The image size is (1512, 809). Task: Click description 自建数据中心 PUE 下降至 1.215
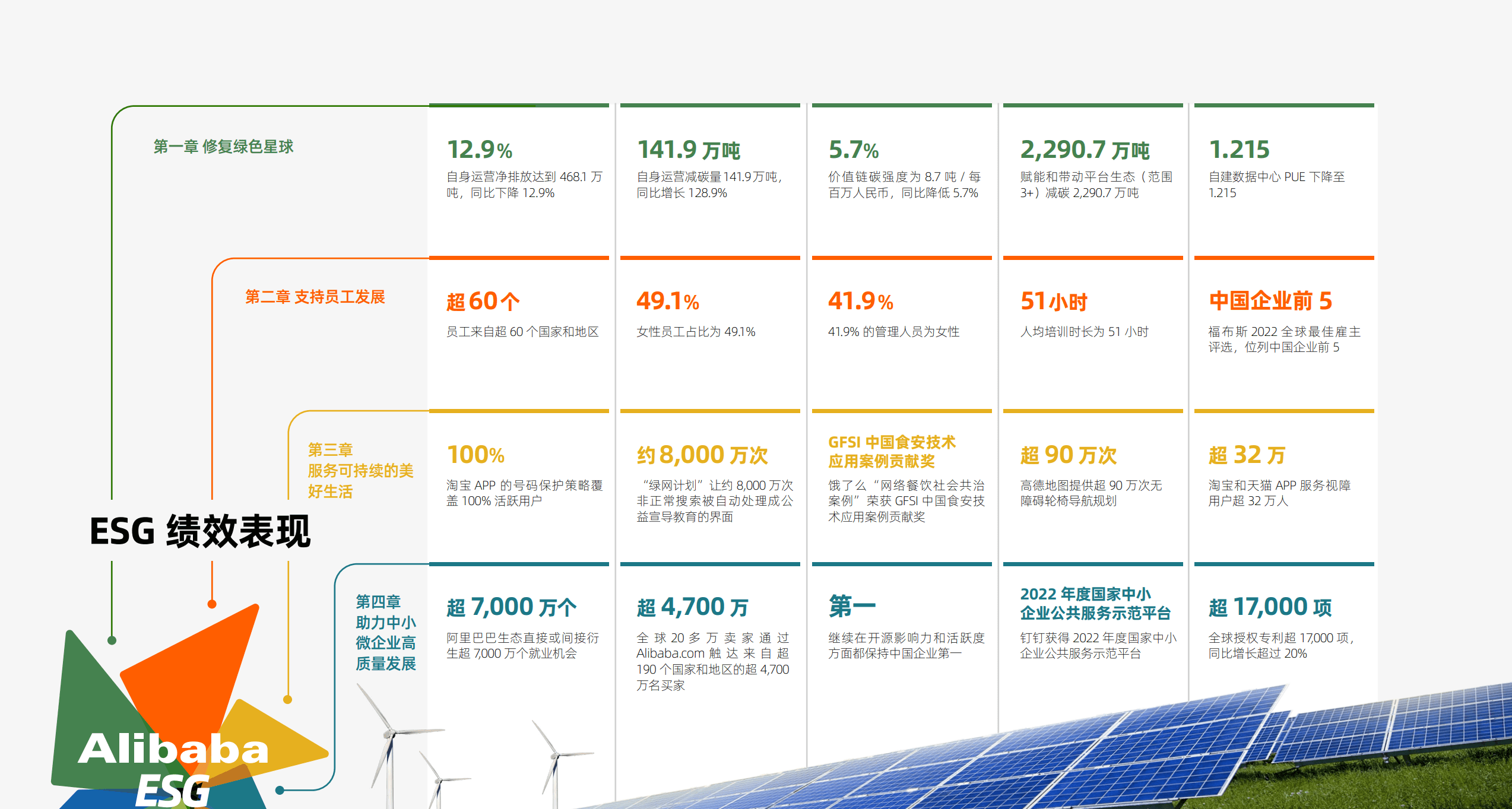coord(1277,185)
